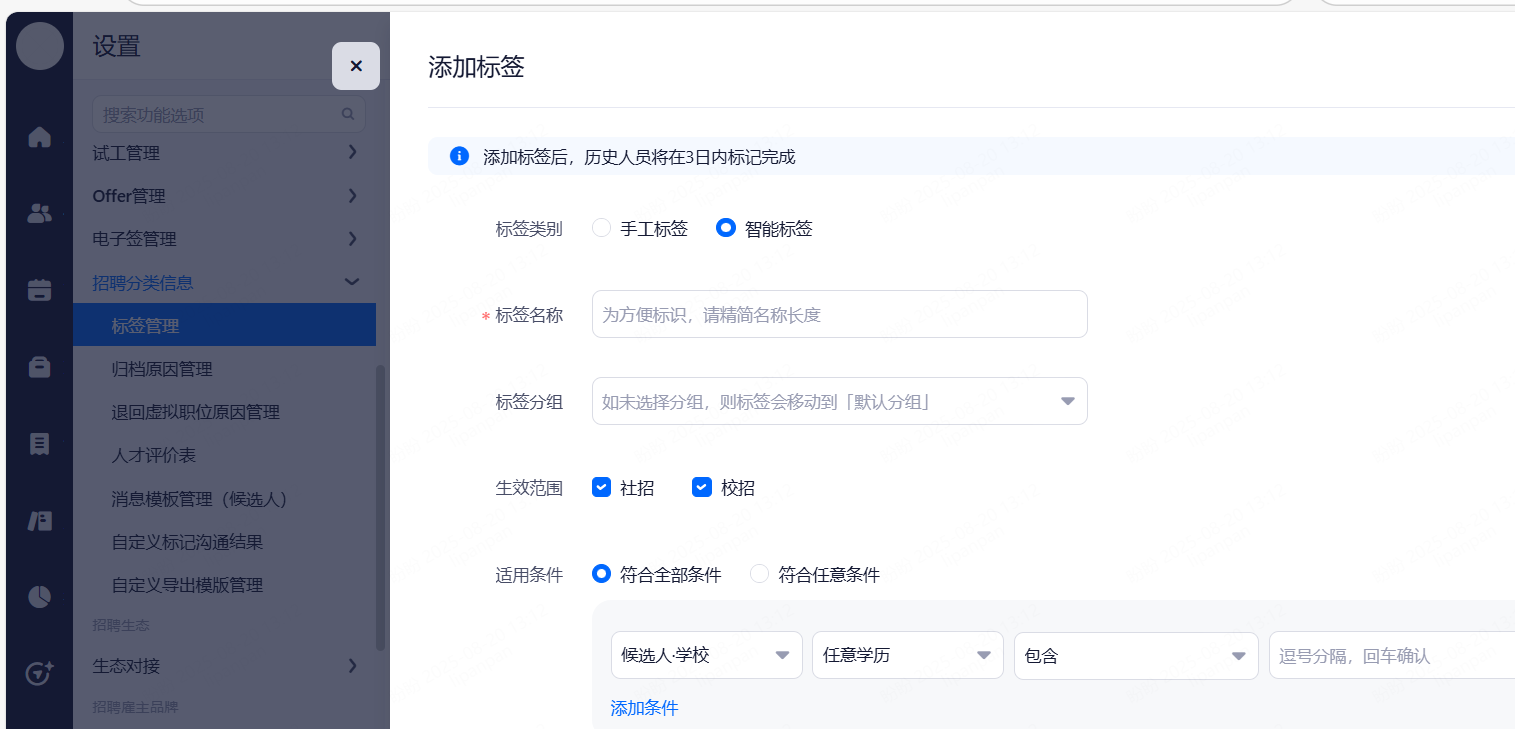Go to 人才评价表 menu item
The width and height of the screenshot is (1515, 729).
coord(154,455)
